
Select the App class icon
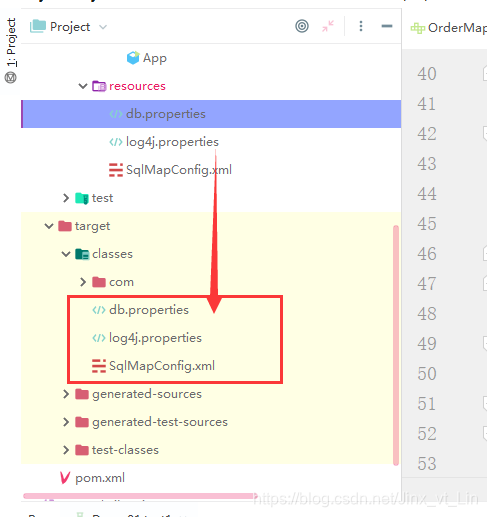coord(133,58)
